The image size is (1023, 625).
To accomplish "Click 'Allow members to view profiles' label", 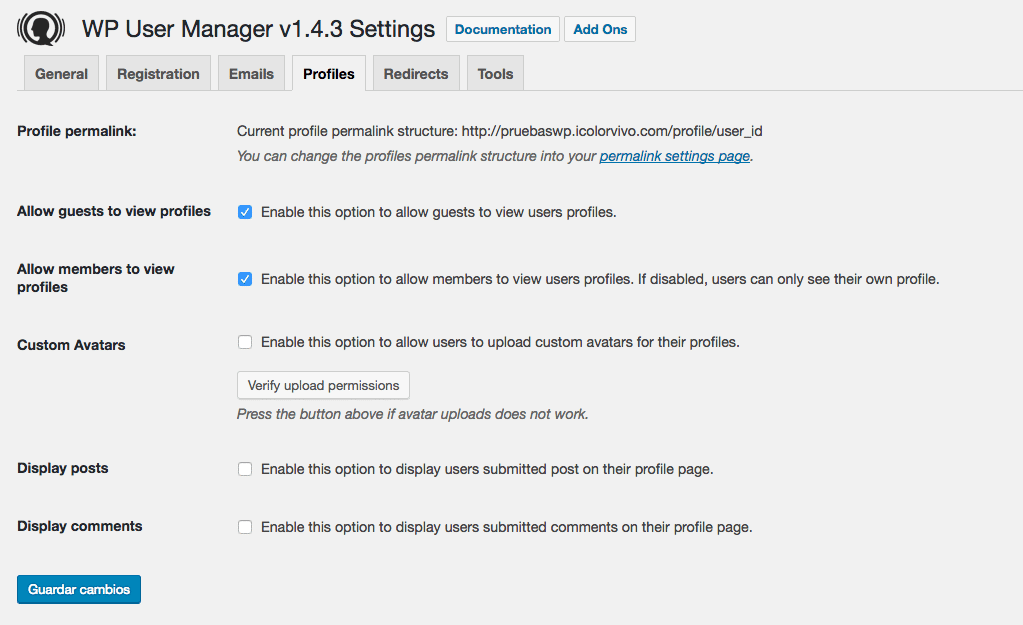I will 96,278.
